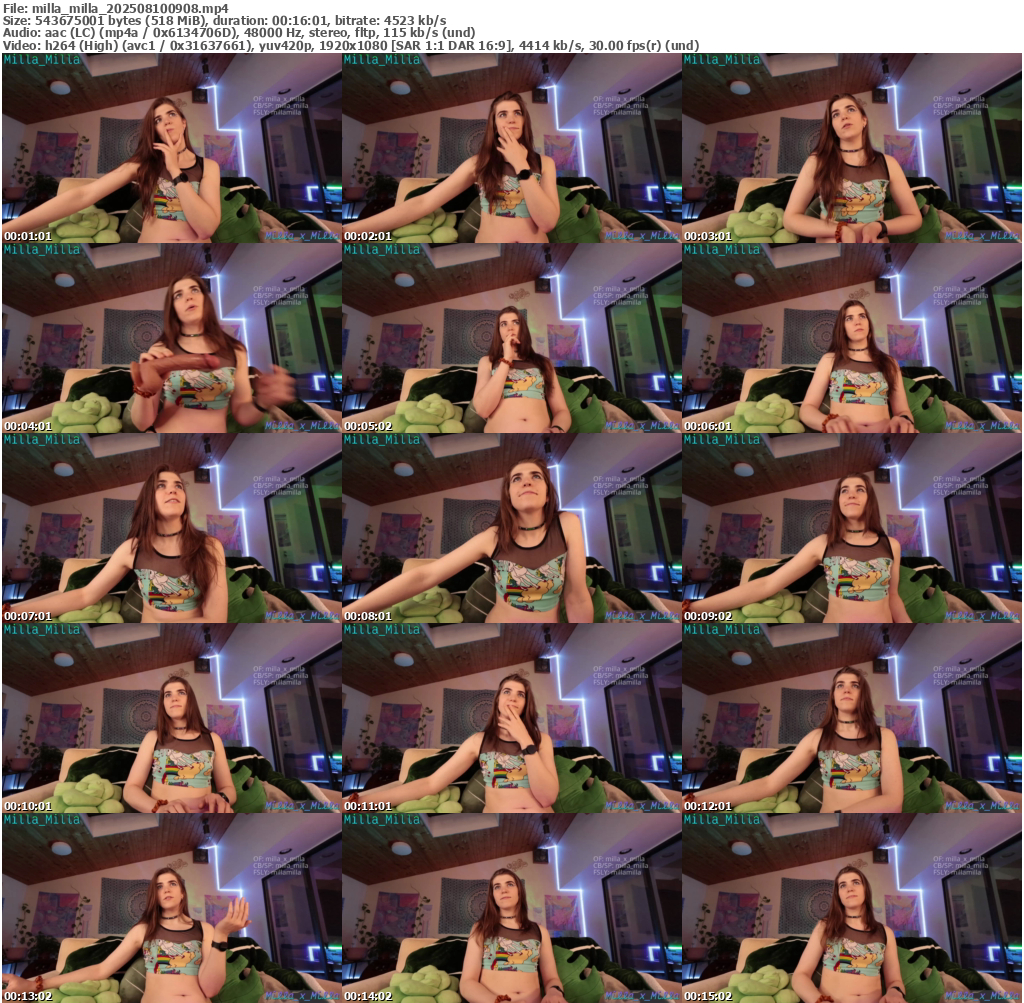
Task: Pick the frame stamped 00:14:02
Action: [511, 908]
